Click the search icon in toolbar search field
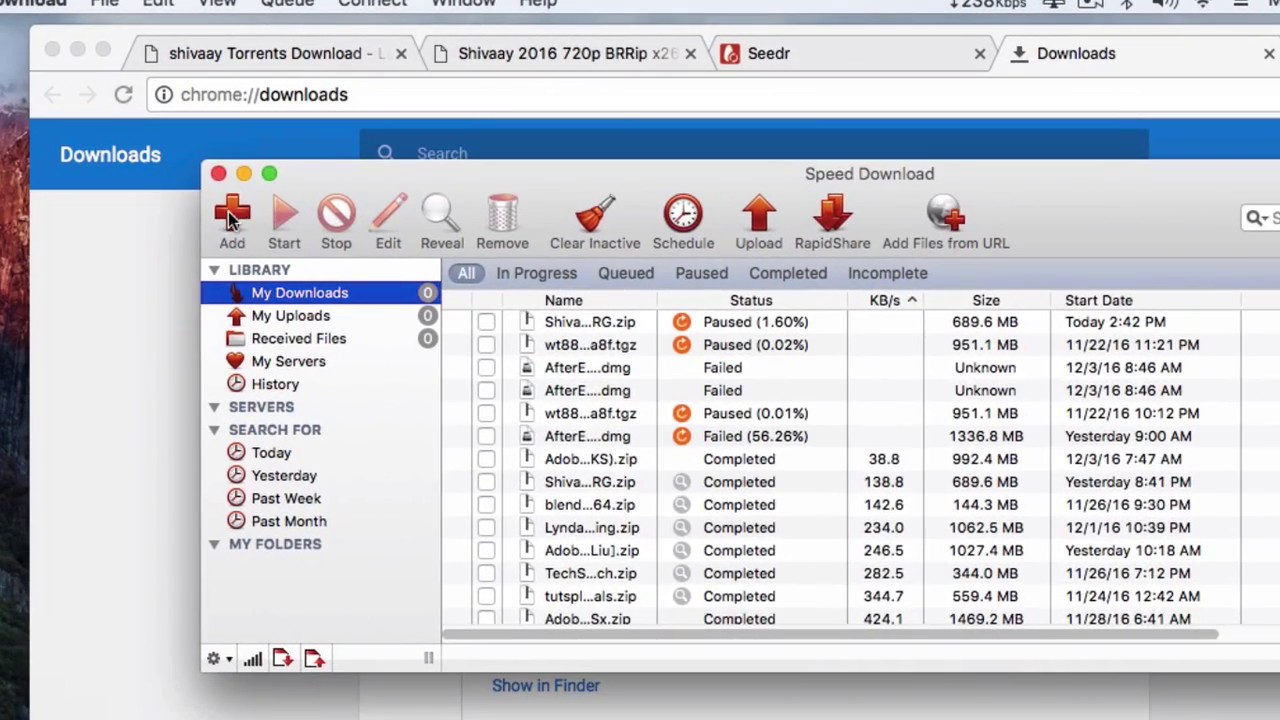 coord(1254,217)
